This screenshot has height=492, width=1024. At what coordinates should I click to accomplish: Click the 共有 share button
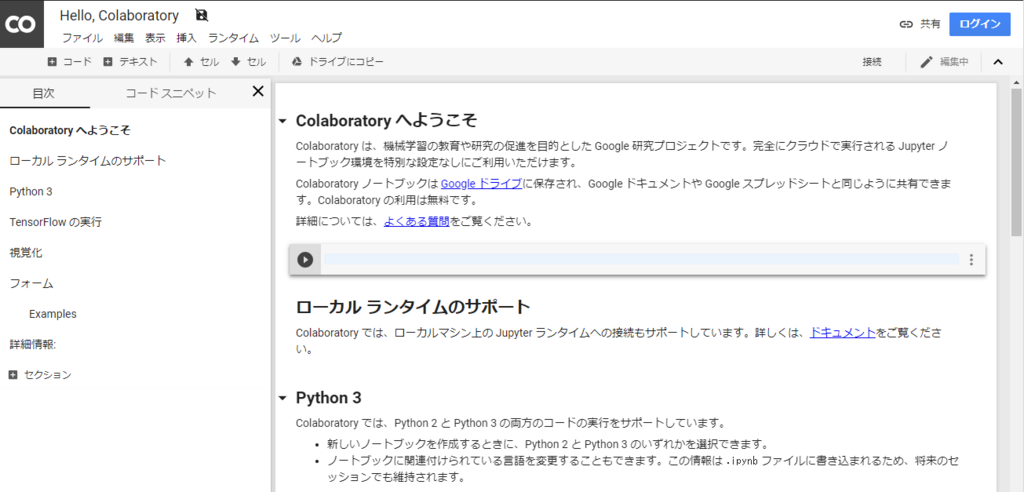tap(931, 24)
